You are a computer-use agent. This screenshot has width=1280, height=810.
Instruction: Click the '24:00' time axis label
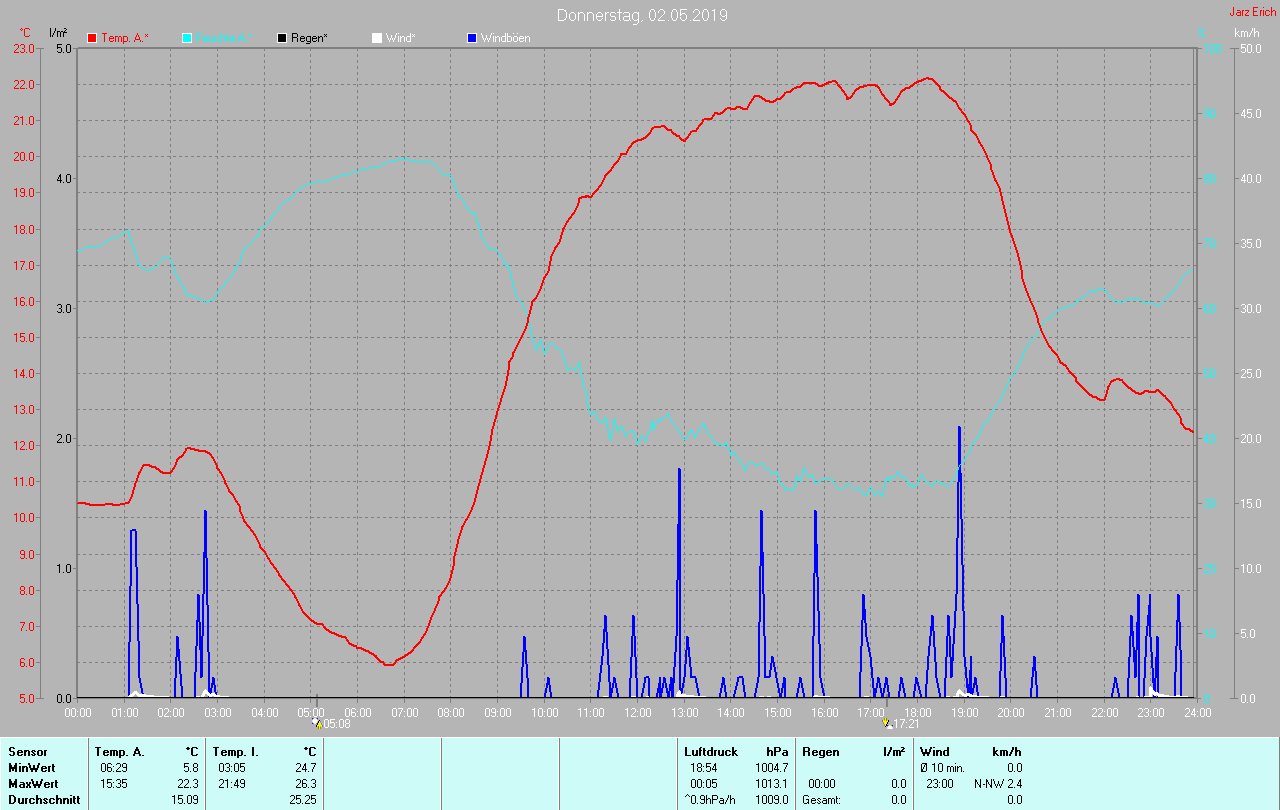coord(1197,713)
